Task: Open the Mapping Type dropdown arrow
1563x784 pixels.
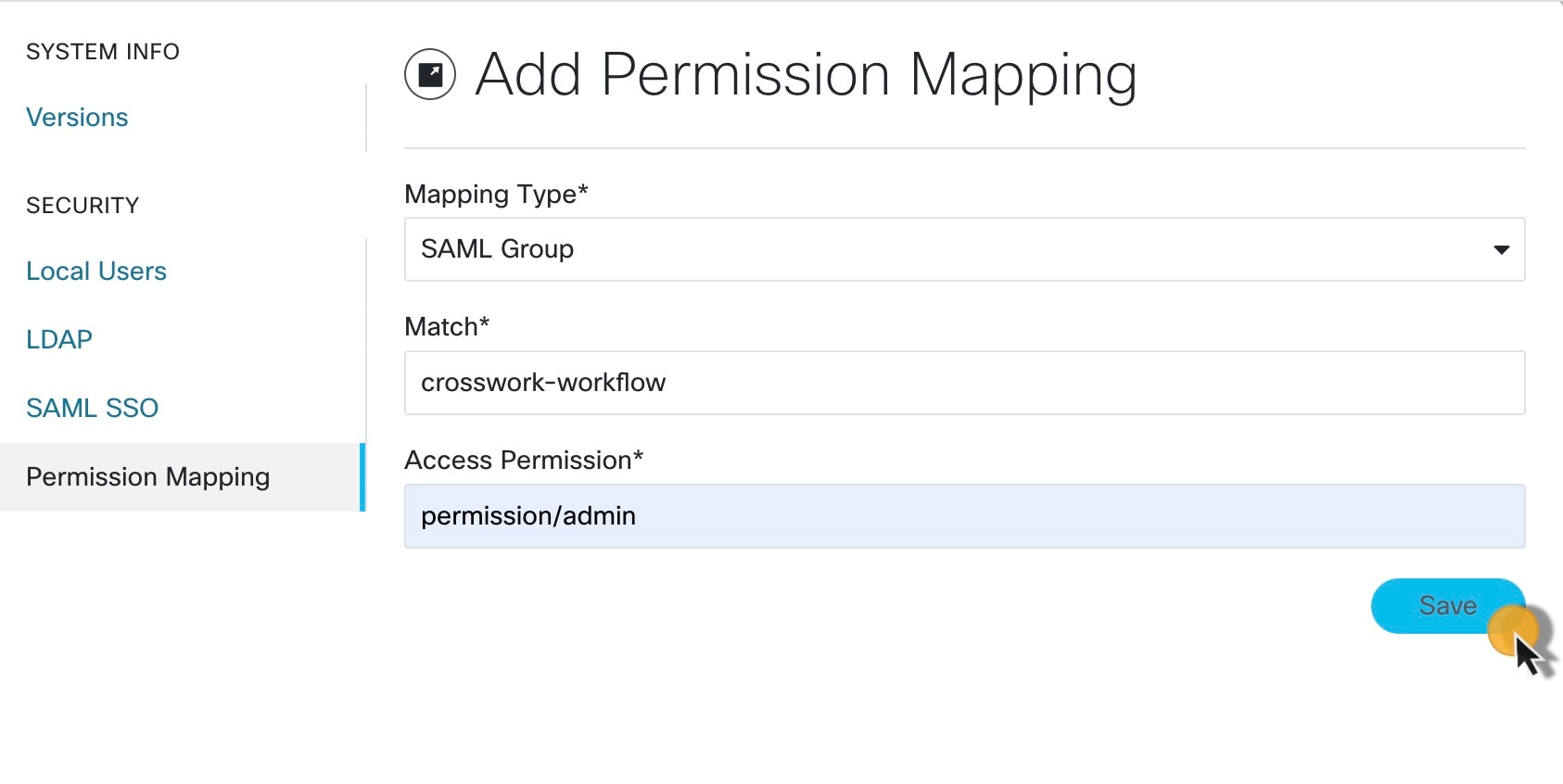Action: [1501, 249]
